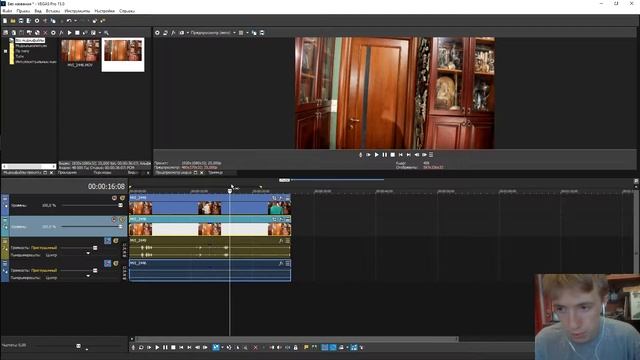This screenshot has width=640, height=360.
Task: Click the first video track level slider handle
Action: pos(120,205)
